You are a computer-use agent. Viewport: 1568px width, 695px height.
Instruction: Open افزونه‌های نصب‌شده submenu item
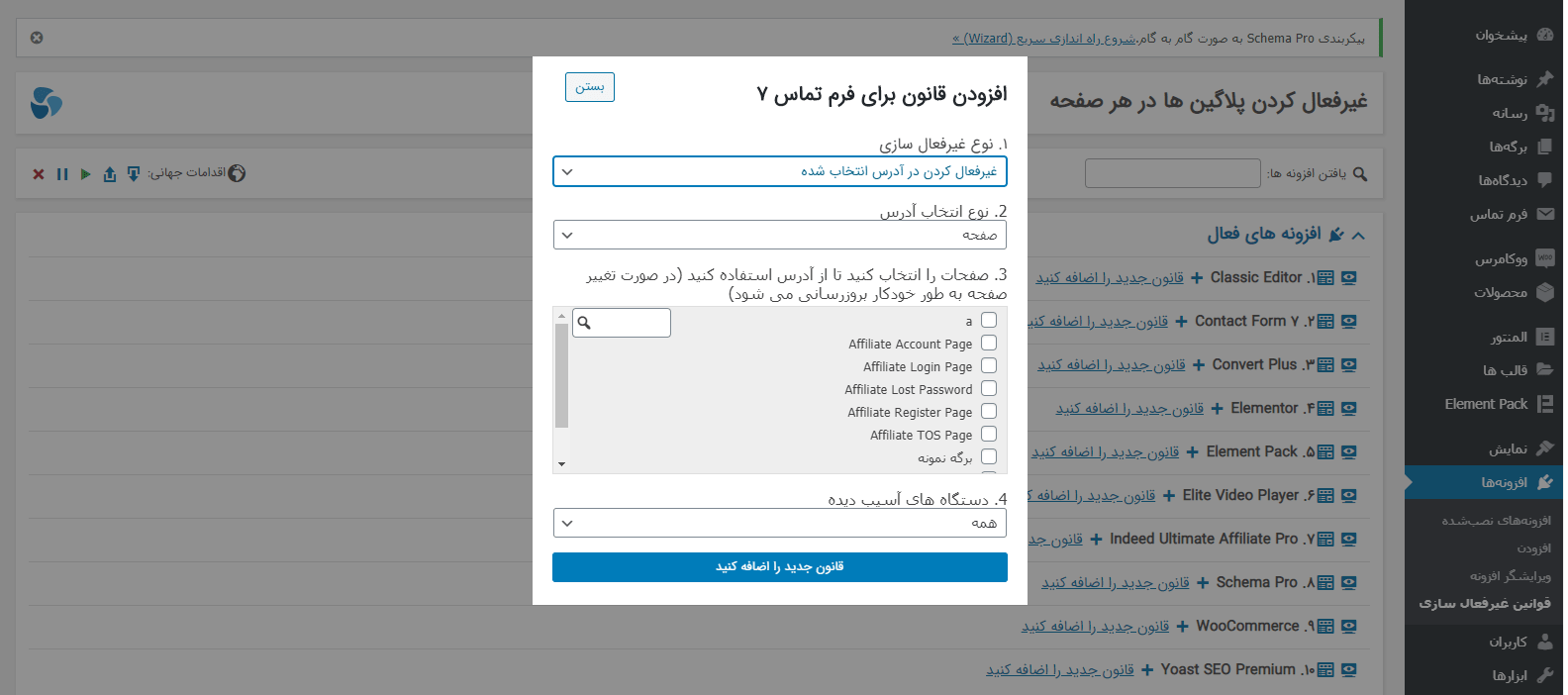click(1496, 520)
